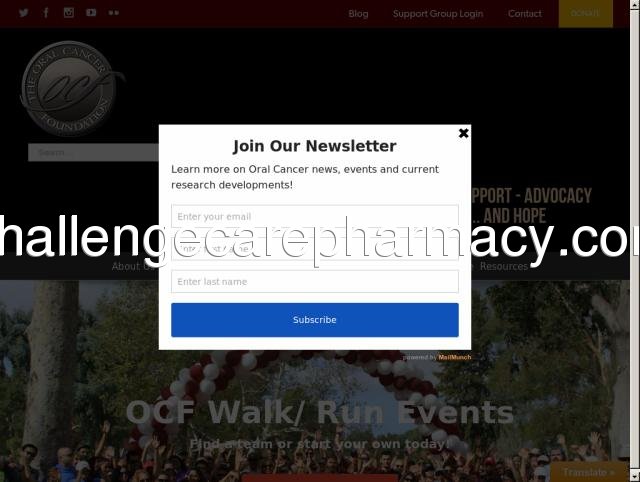The image size is (640, 482).
Task: Open the Flickr social icon
Action: tap(113, 13)
